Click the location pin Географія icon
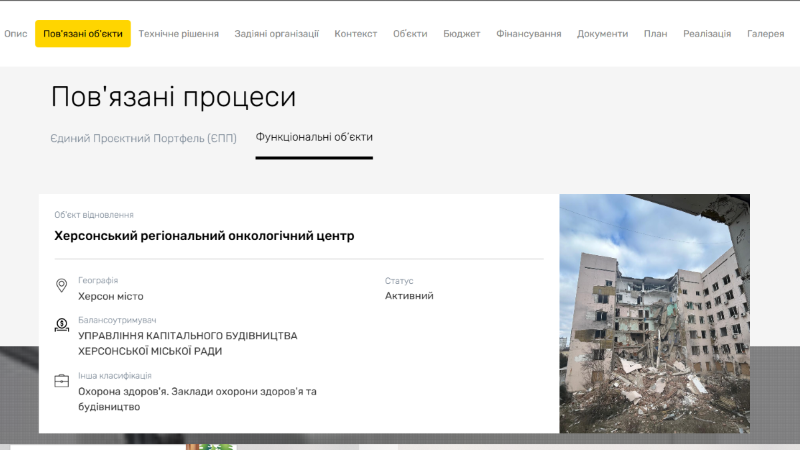Image resolution: width=800 pixels, height=450 pixels. pyautogui.click(x=62, y=287)
